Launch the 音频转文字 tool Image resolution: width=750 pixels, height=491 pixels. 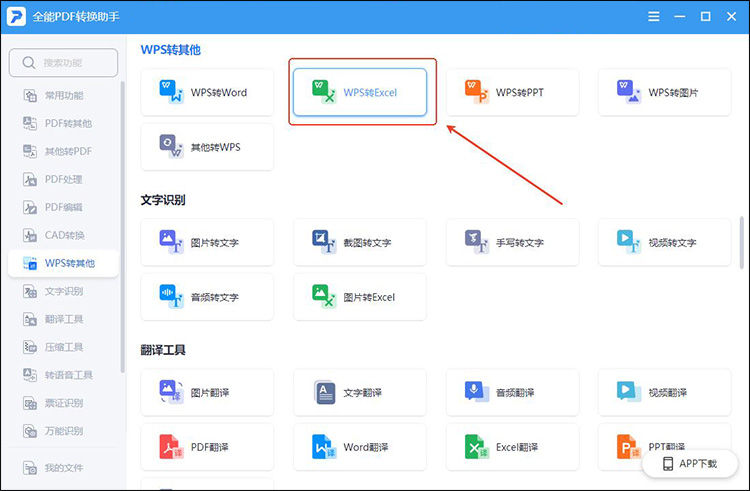click(207, 297)
